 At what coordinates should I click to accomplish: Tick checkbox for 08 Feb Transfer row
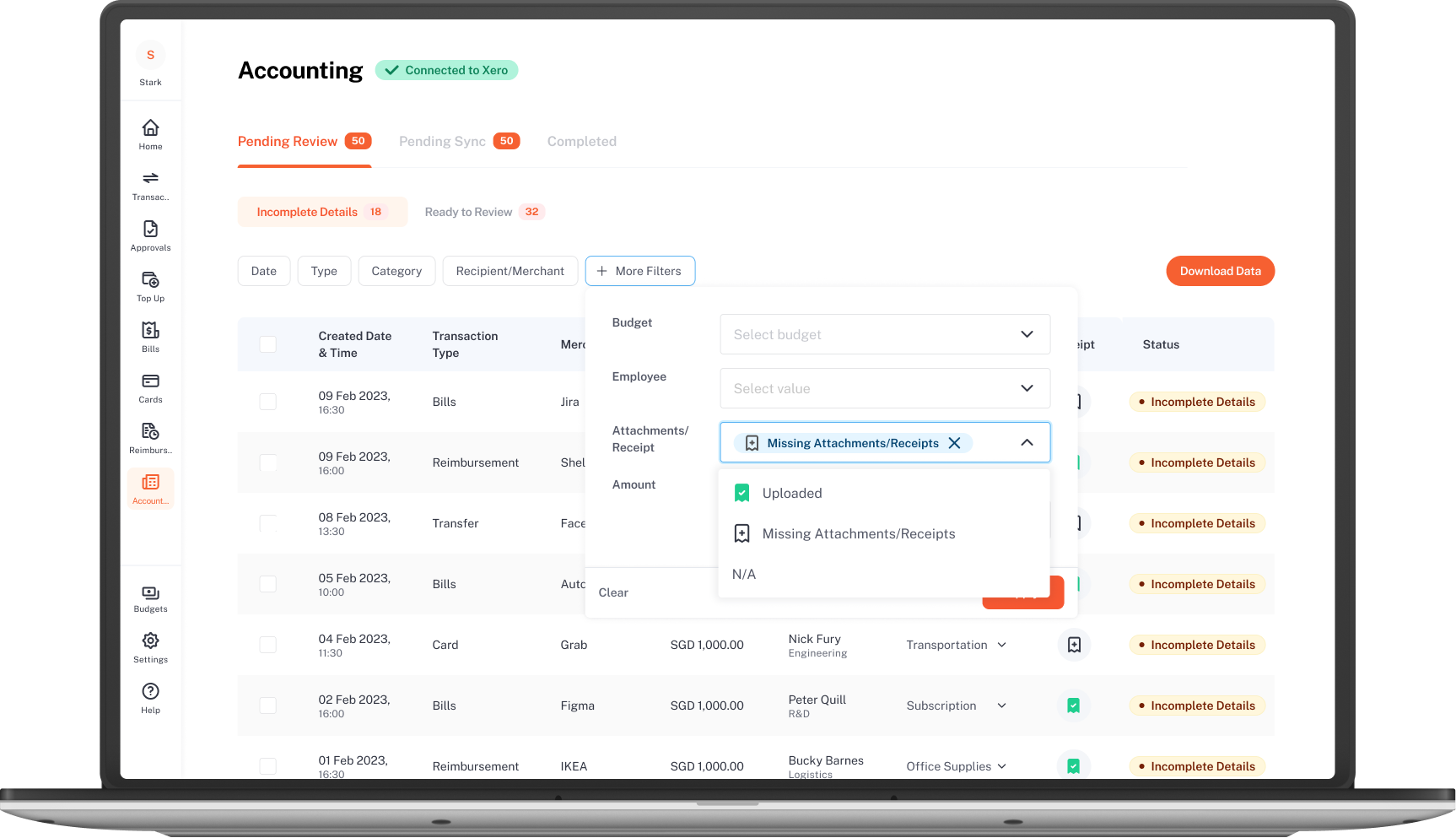tap(267, 523)
